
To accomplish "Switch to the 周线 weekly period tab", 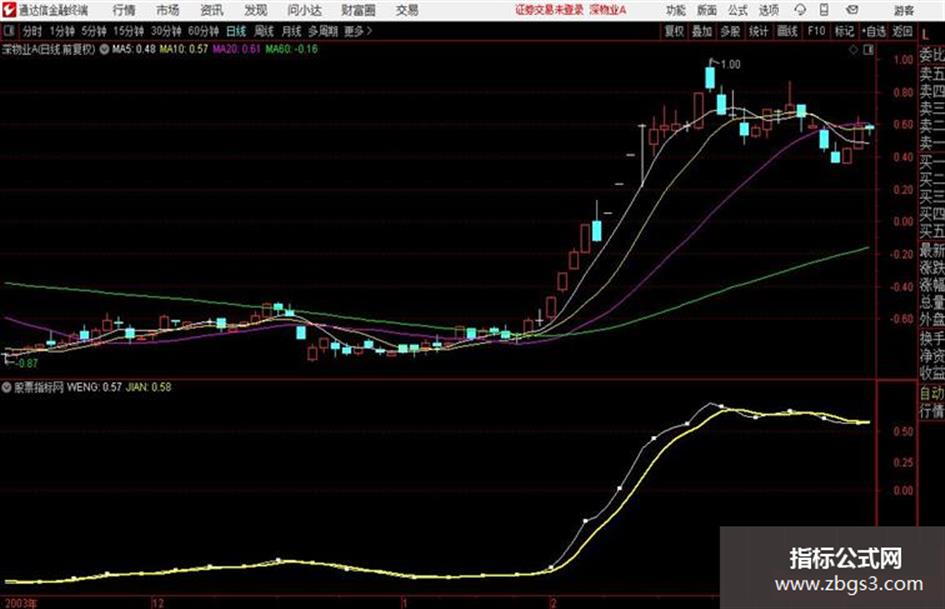I will tap(263, 31).
